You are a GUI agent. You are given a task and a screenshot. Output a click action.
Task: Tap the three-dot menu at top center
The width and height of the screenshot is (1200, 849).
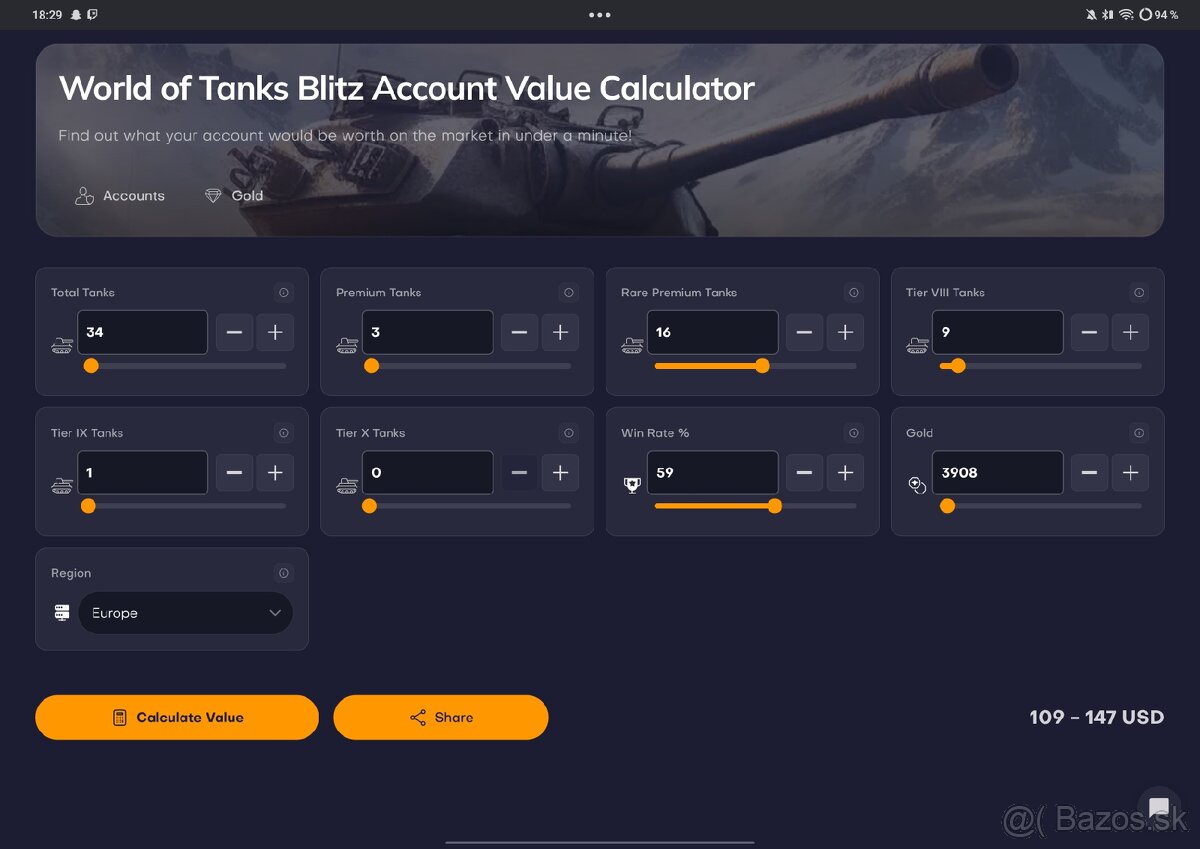[x=599, y=15]
